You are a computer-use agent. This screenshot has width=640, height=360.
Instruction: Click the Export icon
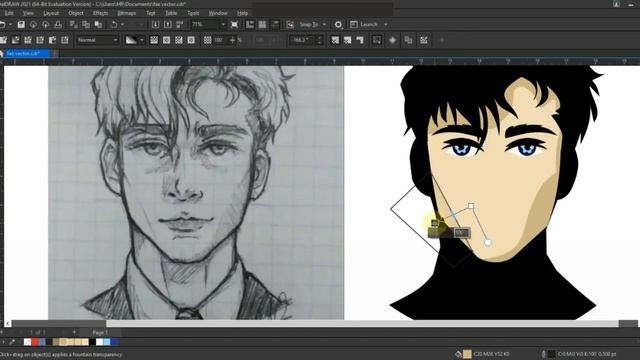167,24
